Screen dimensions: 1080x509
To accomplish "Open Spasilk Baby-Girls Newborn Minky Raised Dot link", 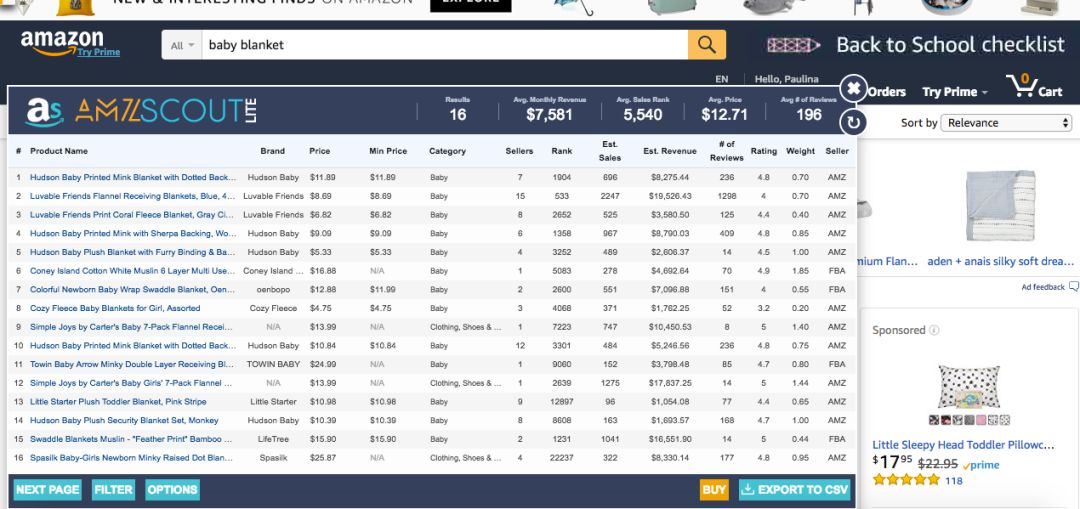I will pos(131,457).
